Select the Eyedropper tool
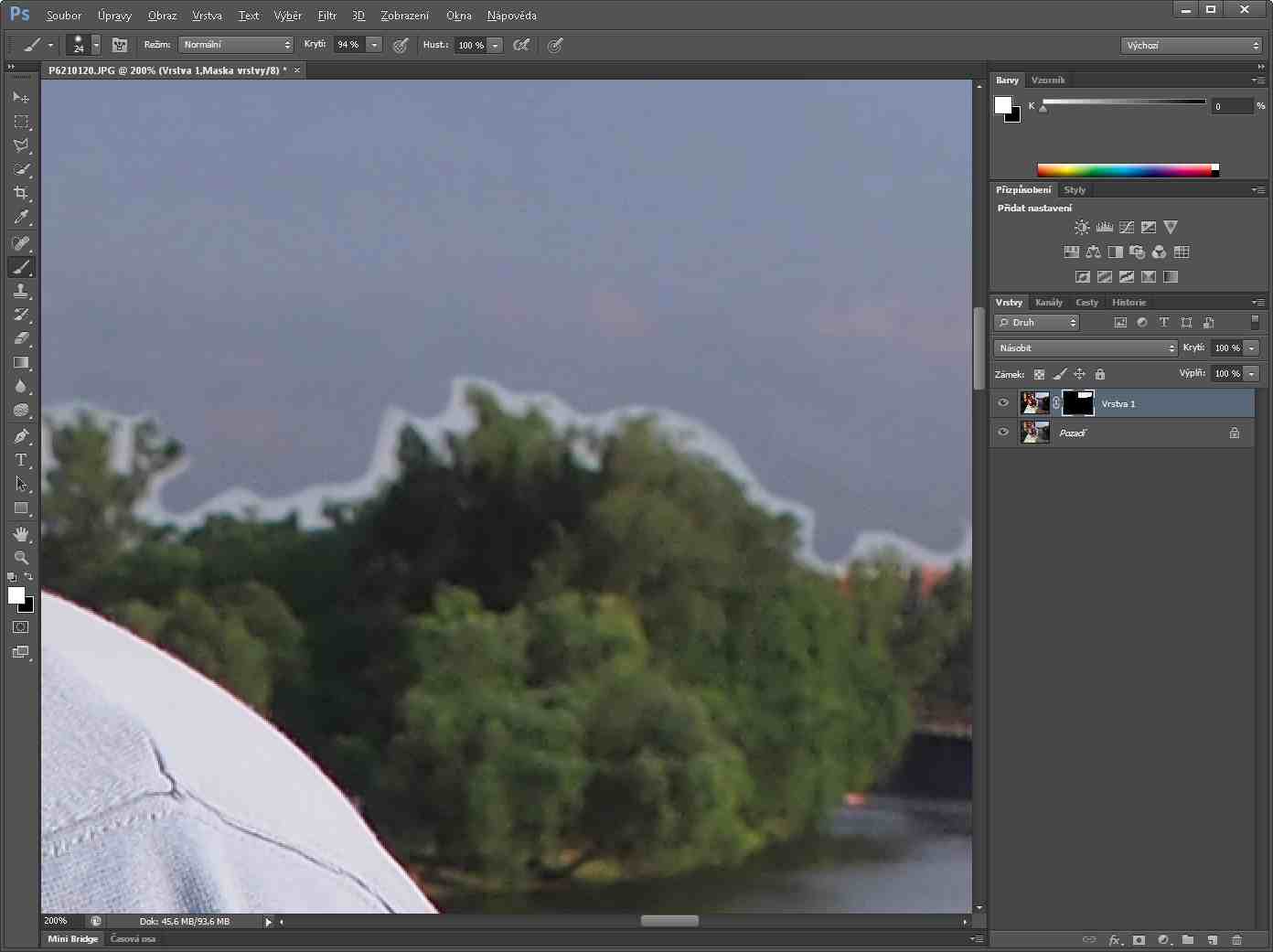This screenshot has height=952, width=1273. point(21,218)
